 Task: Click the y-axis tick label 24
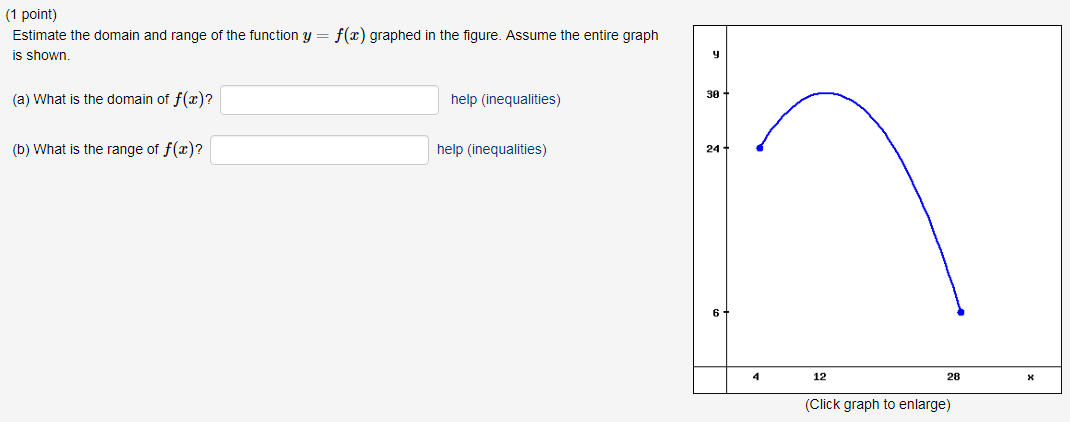pos(712,148)
